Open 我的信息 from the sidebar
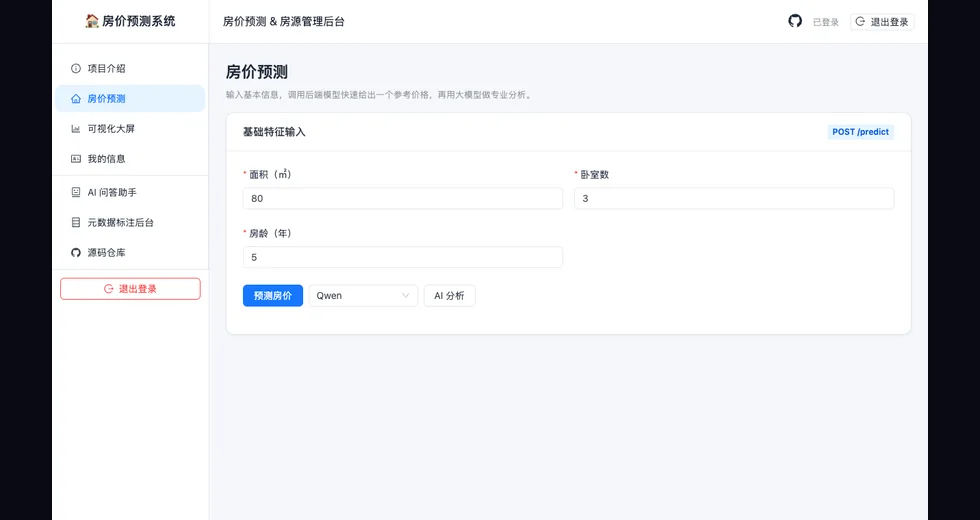 tap(130, 159)
